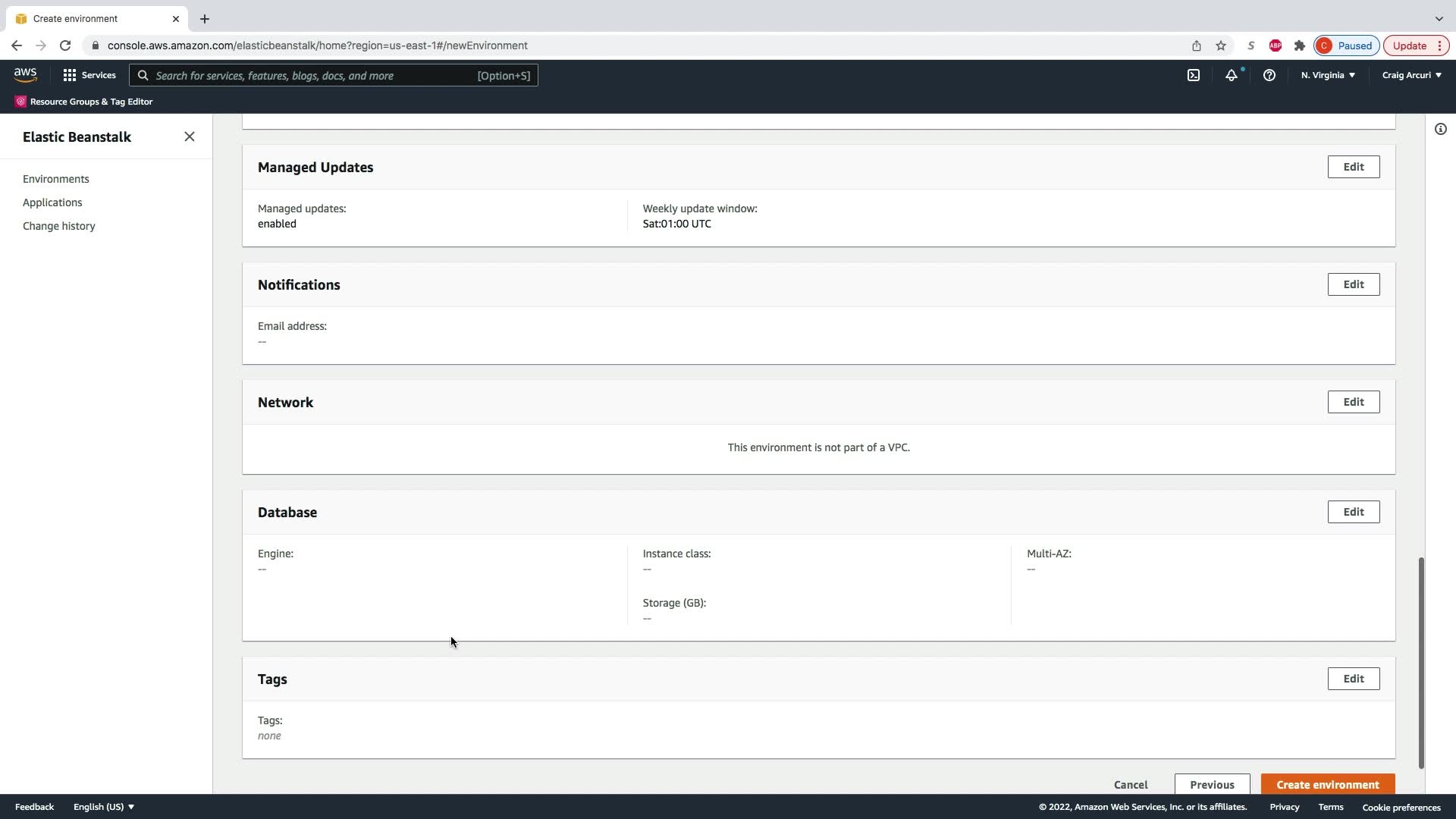
Task: Open the Services grid menu
Action: tap(89, 75)
